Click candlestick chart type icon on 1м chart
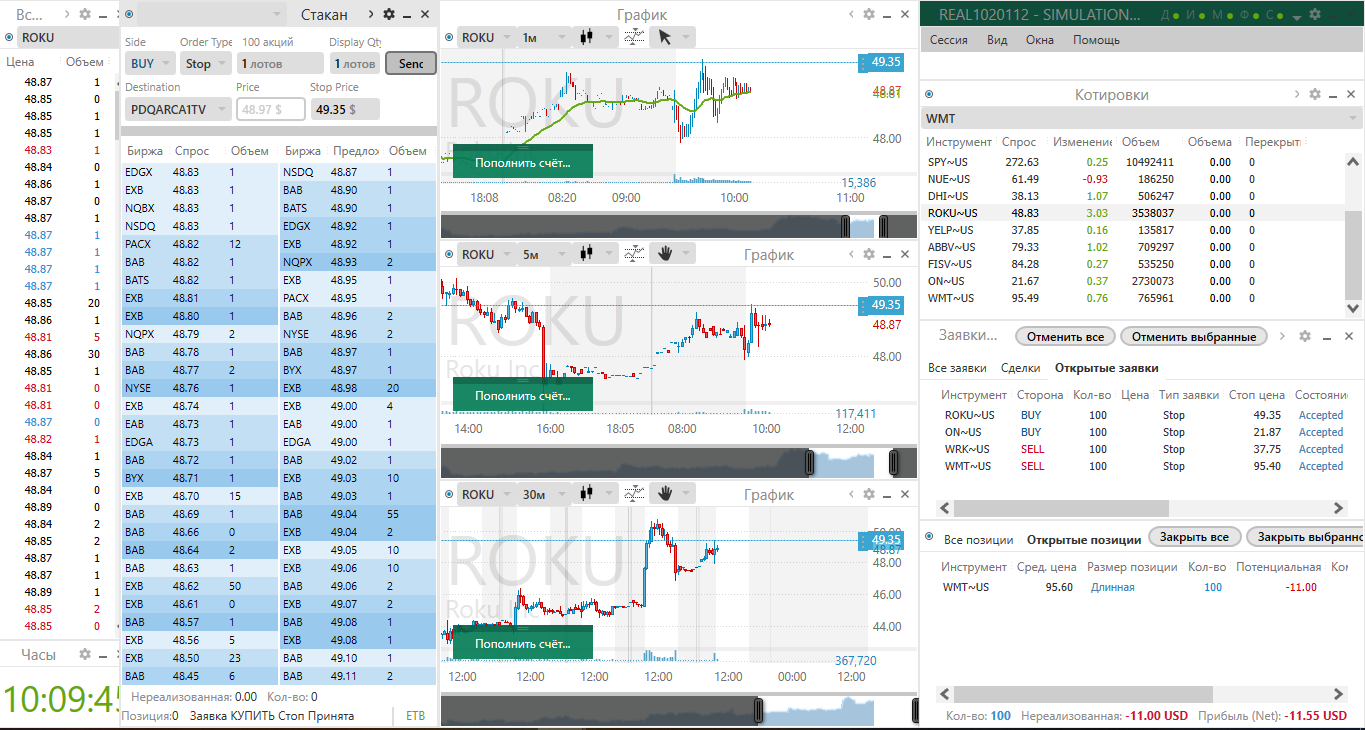The width and height of the screenshot is (1365, 730). [x=586, y=37]
